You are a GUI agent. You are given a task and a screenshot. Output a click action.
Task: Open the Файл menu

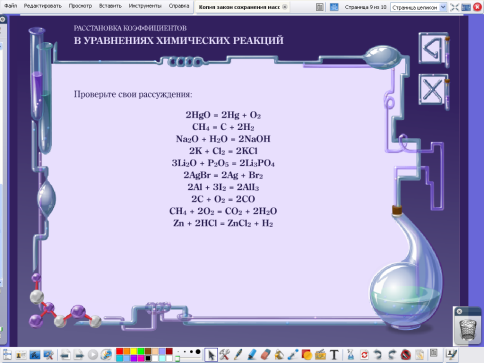[10, 6]
